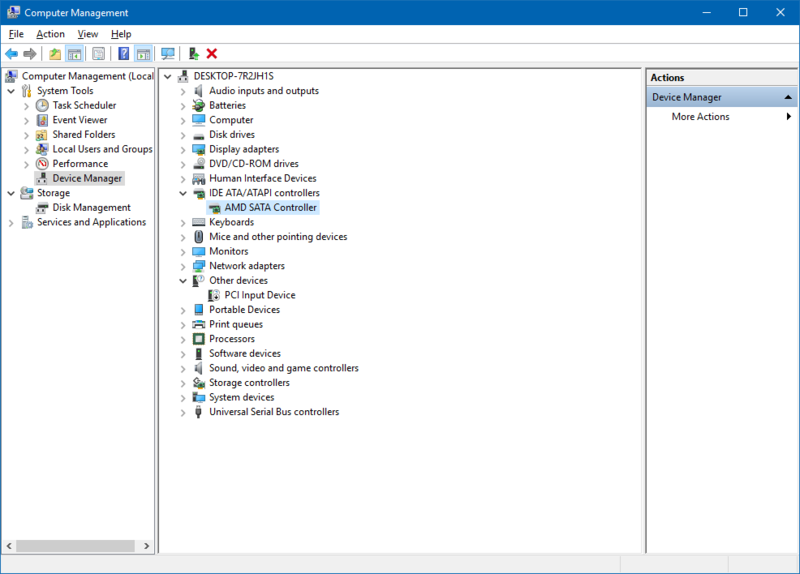The image size is (800, 574).
Task: Collapse the Other devices node
Action: click(183, 281)
